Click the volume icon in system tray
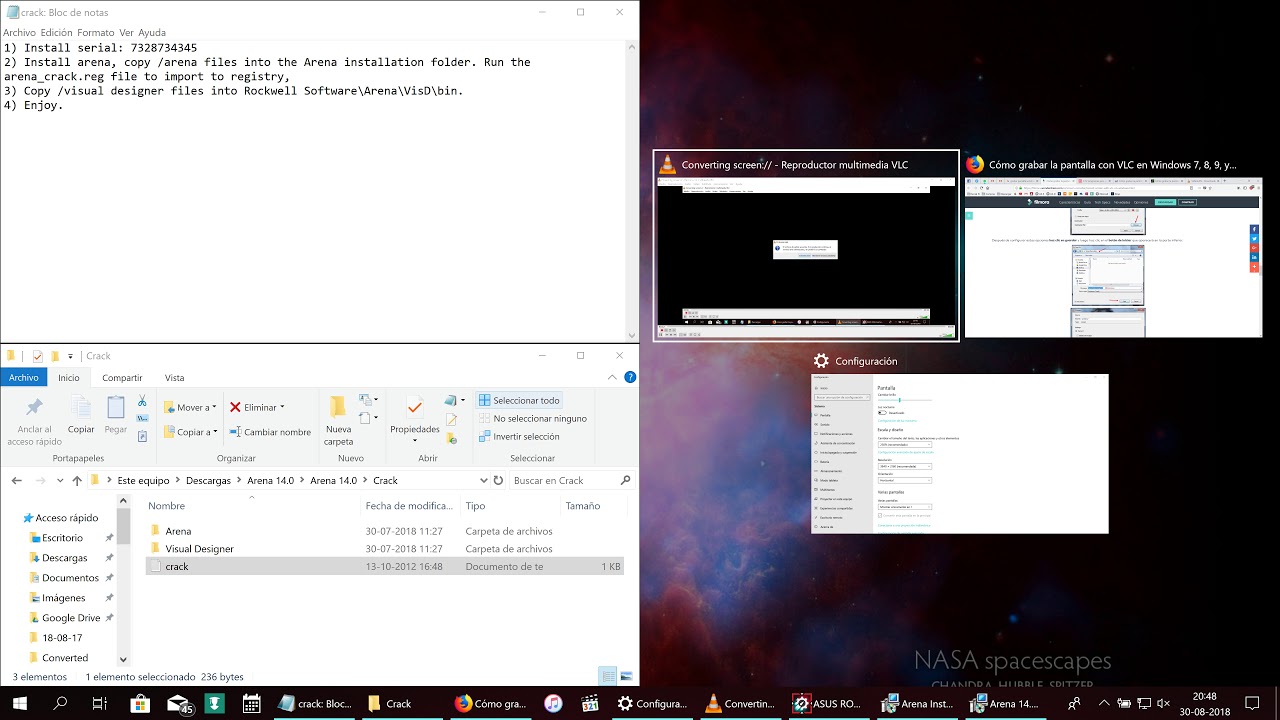Image resolution: width=1280 pixels, height=720 pixels. pos(1163,703)
